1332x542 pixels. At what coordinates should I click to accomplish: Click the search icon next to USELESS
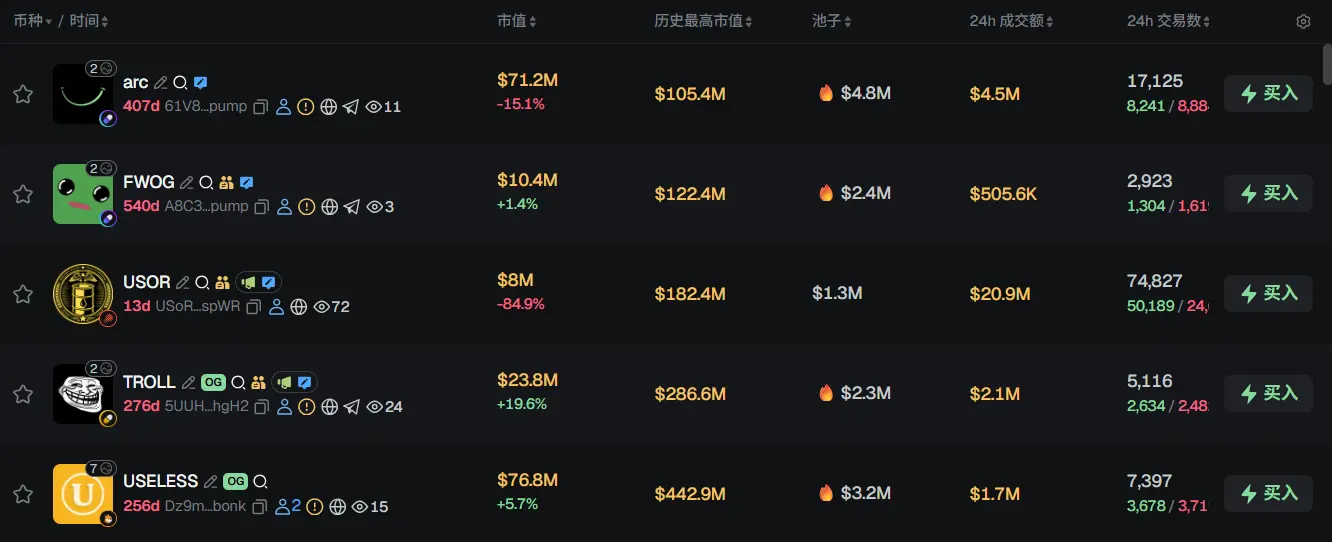click(260, 482)
